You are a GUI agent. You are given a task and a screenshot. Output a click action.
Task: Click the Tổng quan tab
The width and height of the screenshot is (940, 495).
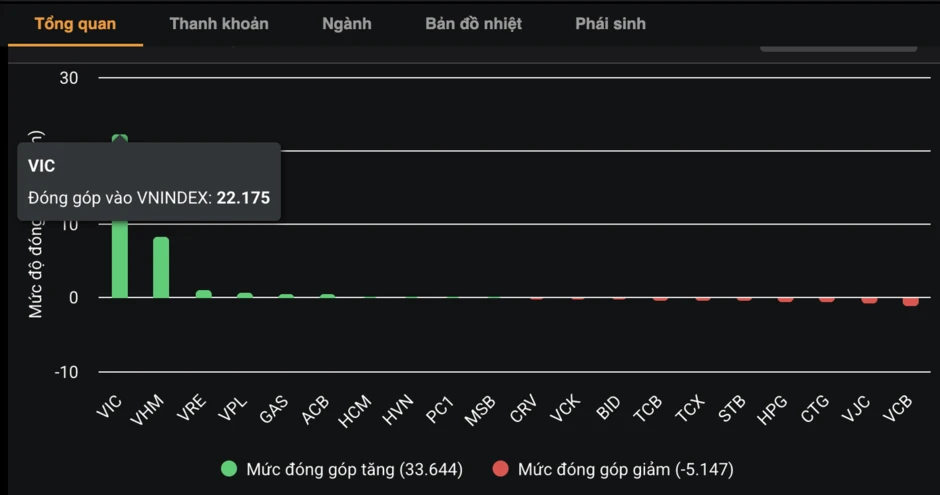click(x=75, y=24)
